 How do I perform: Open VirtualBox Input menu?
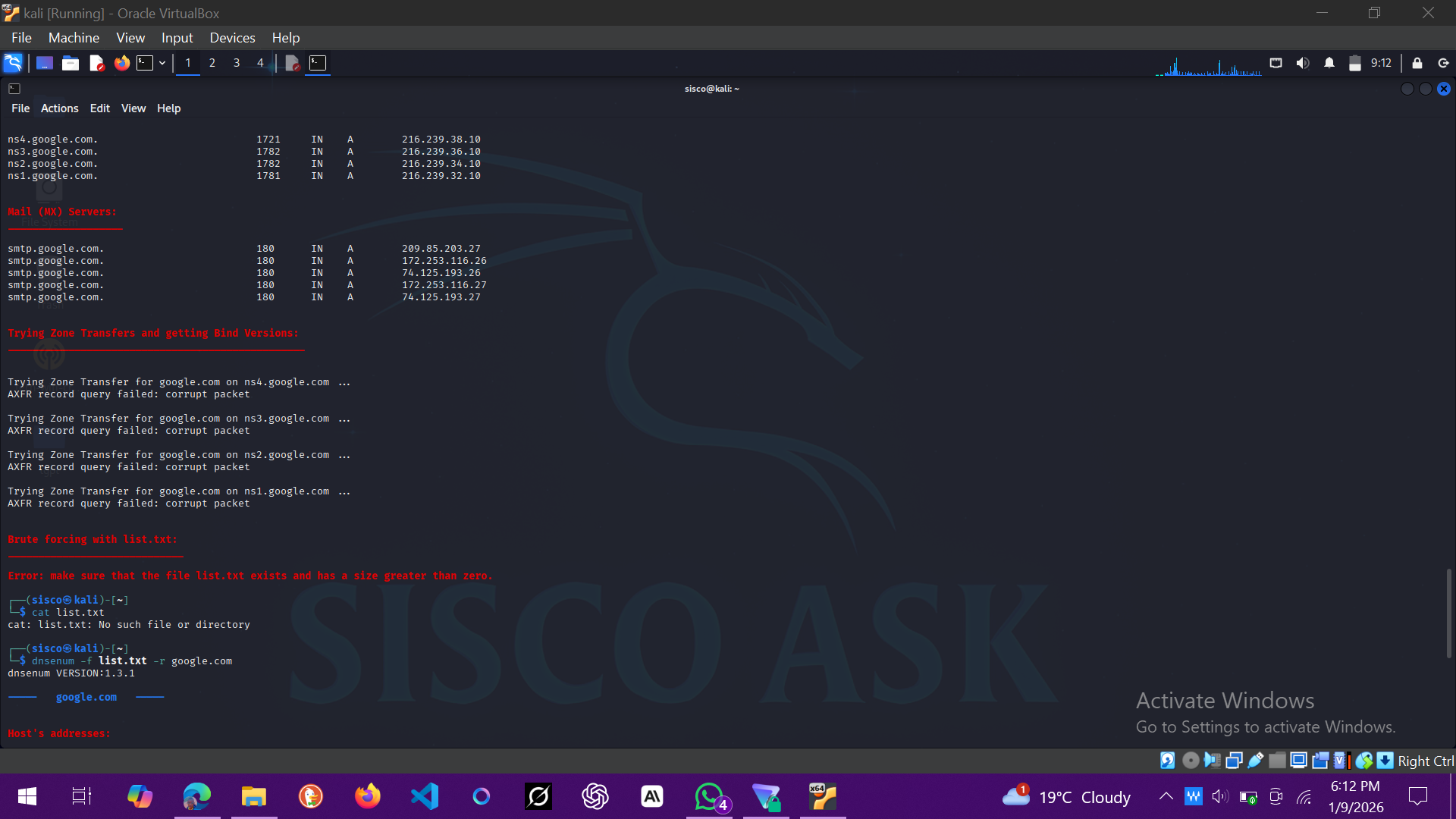point(177,38)
